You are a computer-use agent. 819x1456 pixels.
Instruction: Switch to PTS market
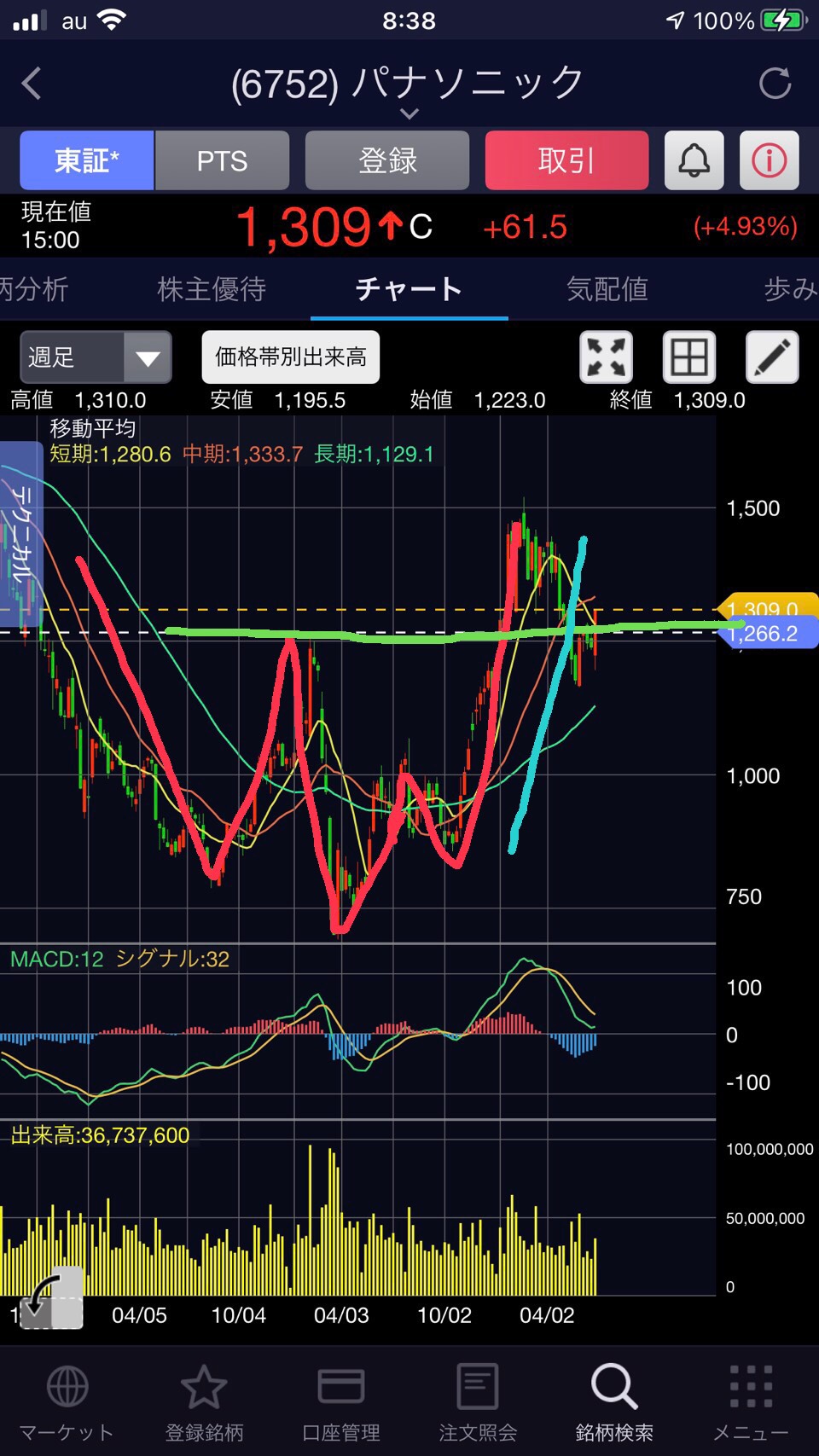(222, 160)
